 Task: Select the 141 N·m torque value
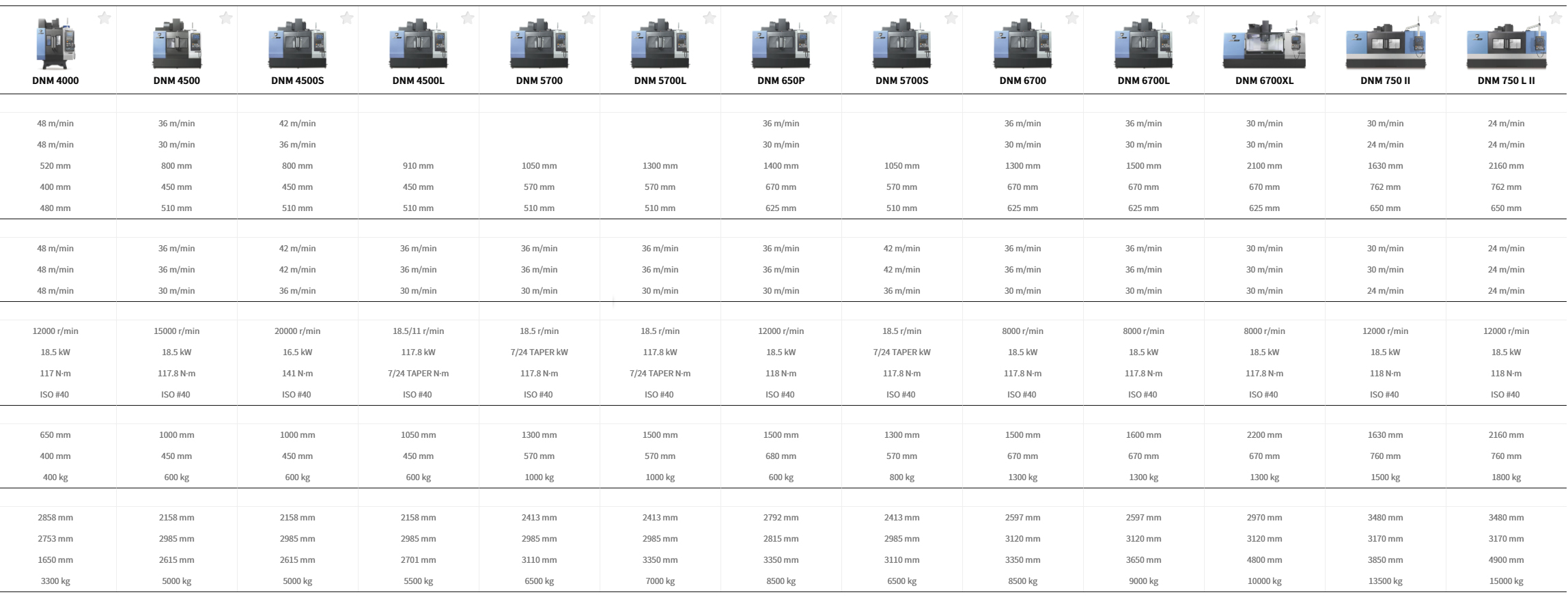click(298, 374)
